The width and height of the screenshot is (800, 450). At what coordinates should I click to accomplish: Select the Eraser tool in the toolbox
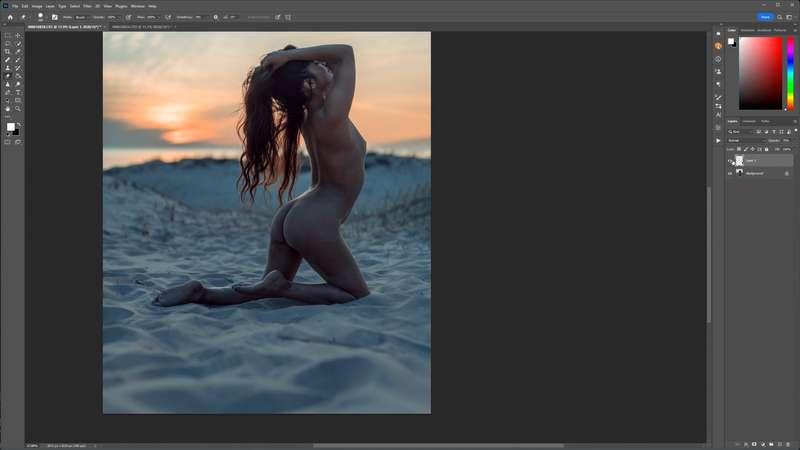(8, 76)
